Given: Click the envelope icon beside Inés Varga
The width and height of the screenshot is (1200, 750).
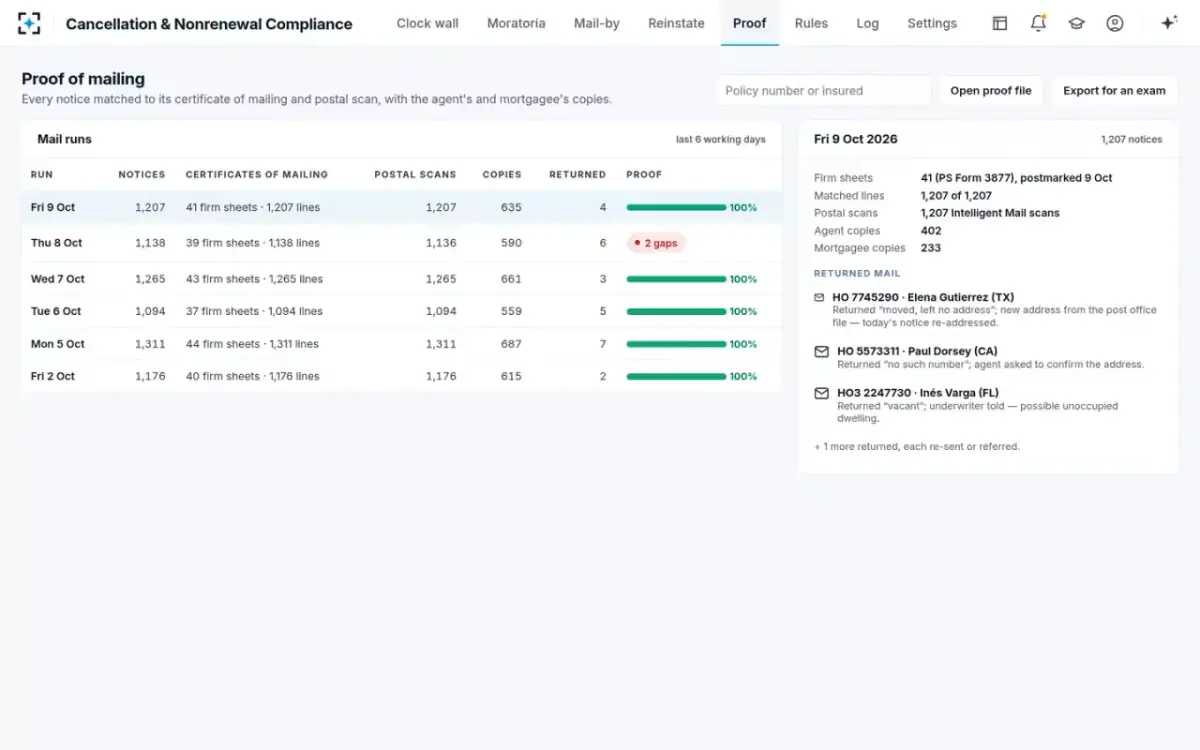Looking at the screenshot, I should (822, 393).
